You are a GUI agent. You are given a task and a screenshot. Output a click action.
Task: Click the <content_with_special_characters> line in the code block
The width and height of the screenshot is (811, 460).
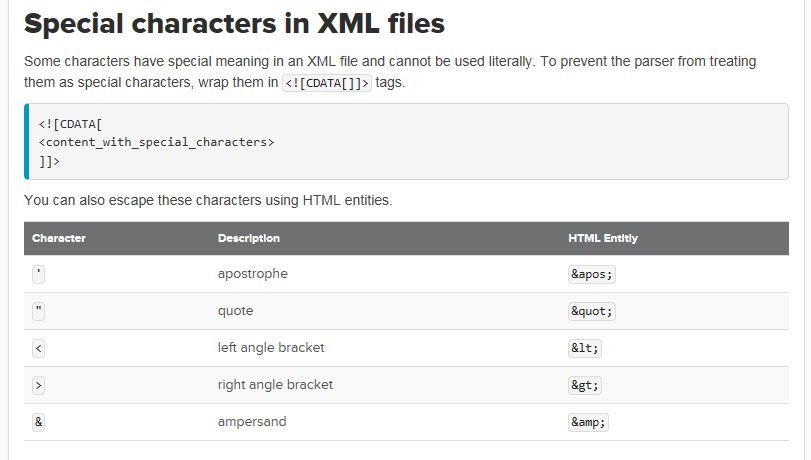[155, 142]
